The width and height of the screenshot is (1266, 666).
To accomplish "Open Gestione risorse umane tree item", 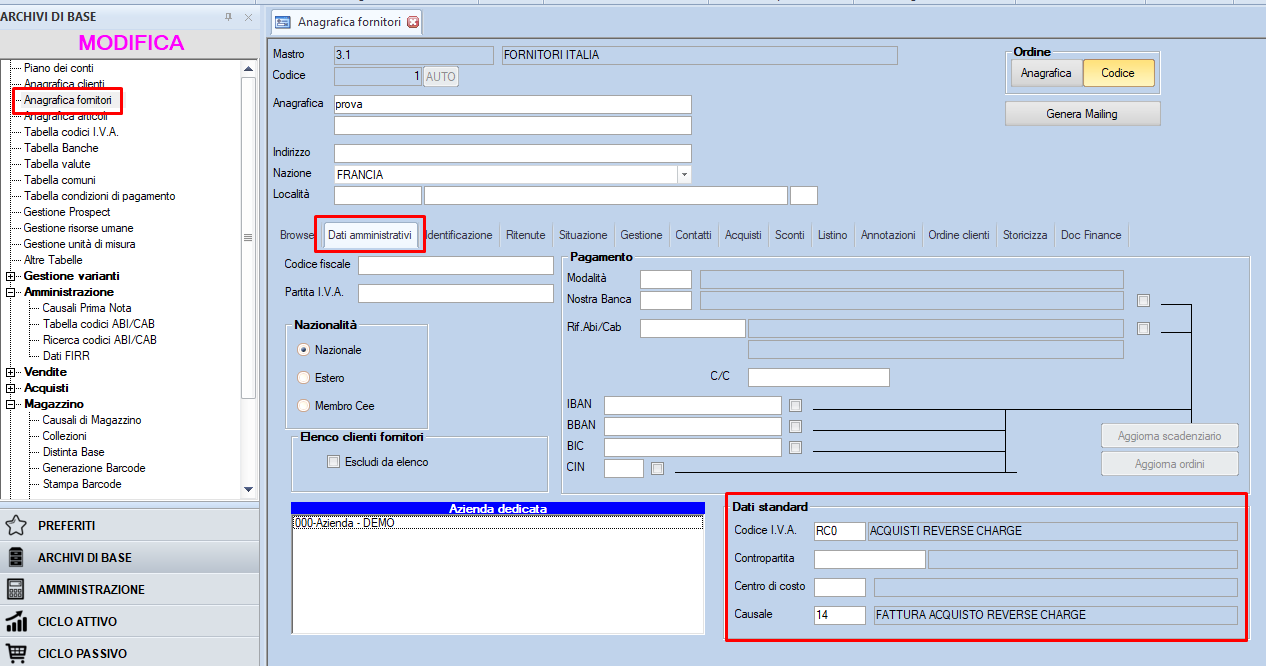I will 79,228.
